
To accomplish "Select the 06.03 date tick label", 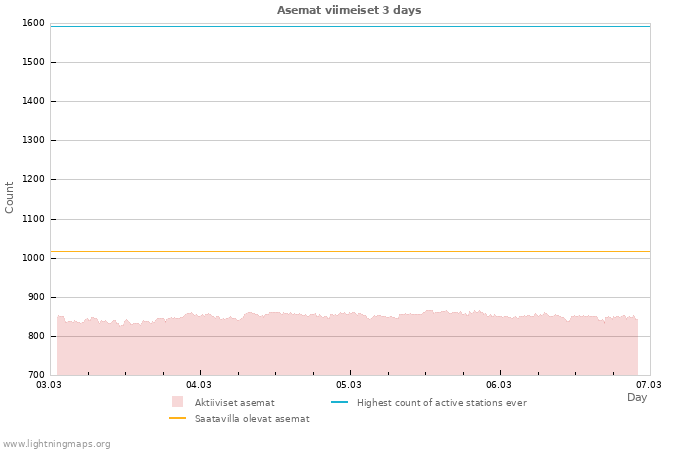I will (499, 384).
